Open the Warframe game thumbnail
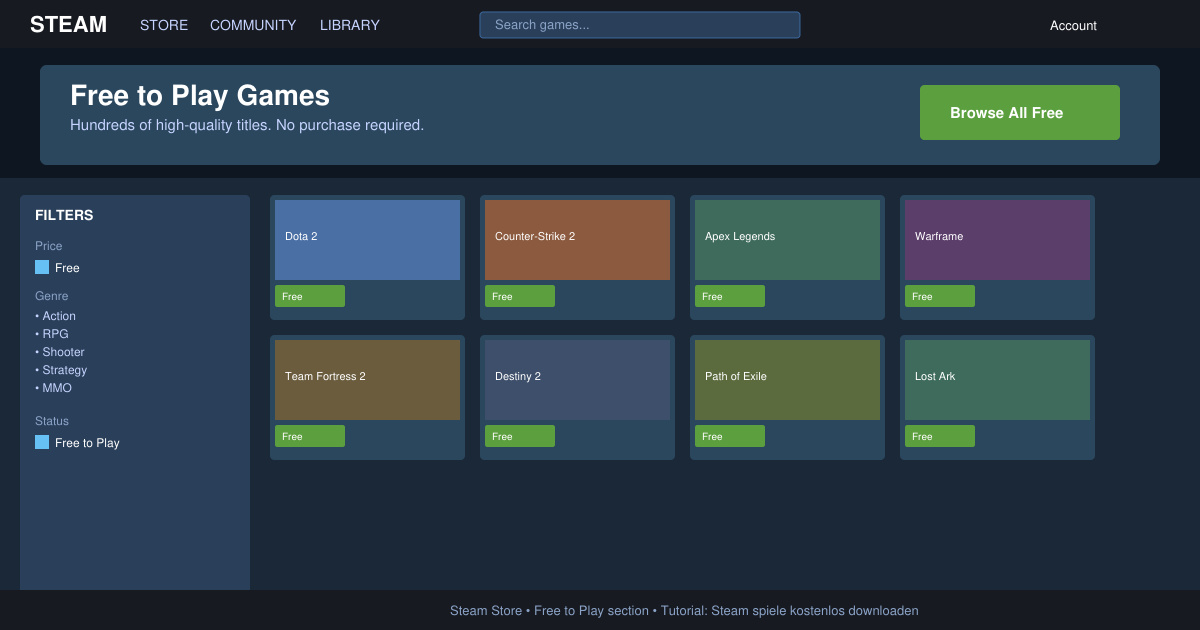The image size is (1200, 630). coord(997,240)
